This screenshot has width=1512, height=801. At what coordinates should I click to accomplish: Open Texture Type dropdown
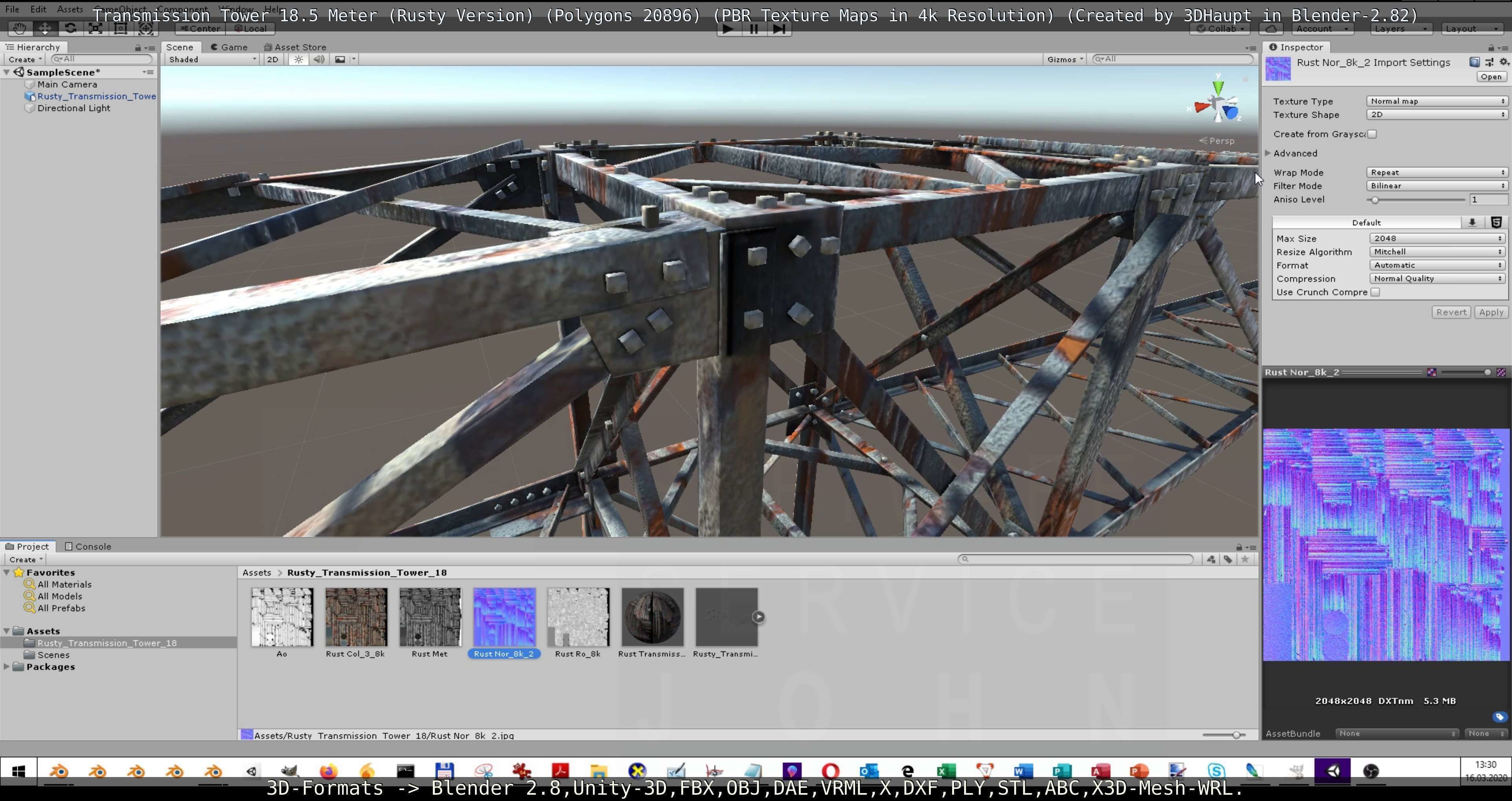pyautogui.click(x=1437, y=101)
